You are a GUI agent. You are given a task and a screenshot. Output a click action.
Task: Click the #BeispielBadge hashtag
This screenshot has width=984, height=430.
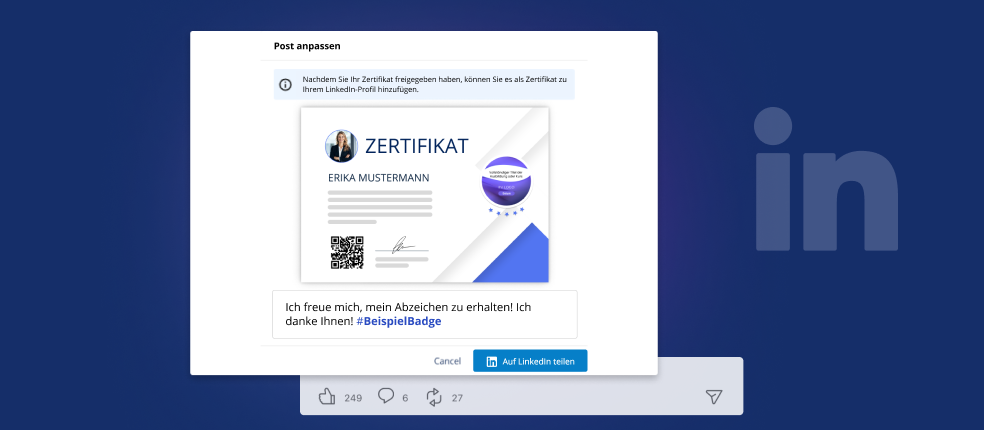[399, 321]
